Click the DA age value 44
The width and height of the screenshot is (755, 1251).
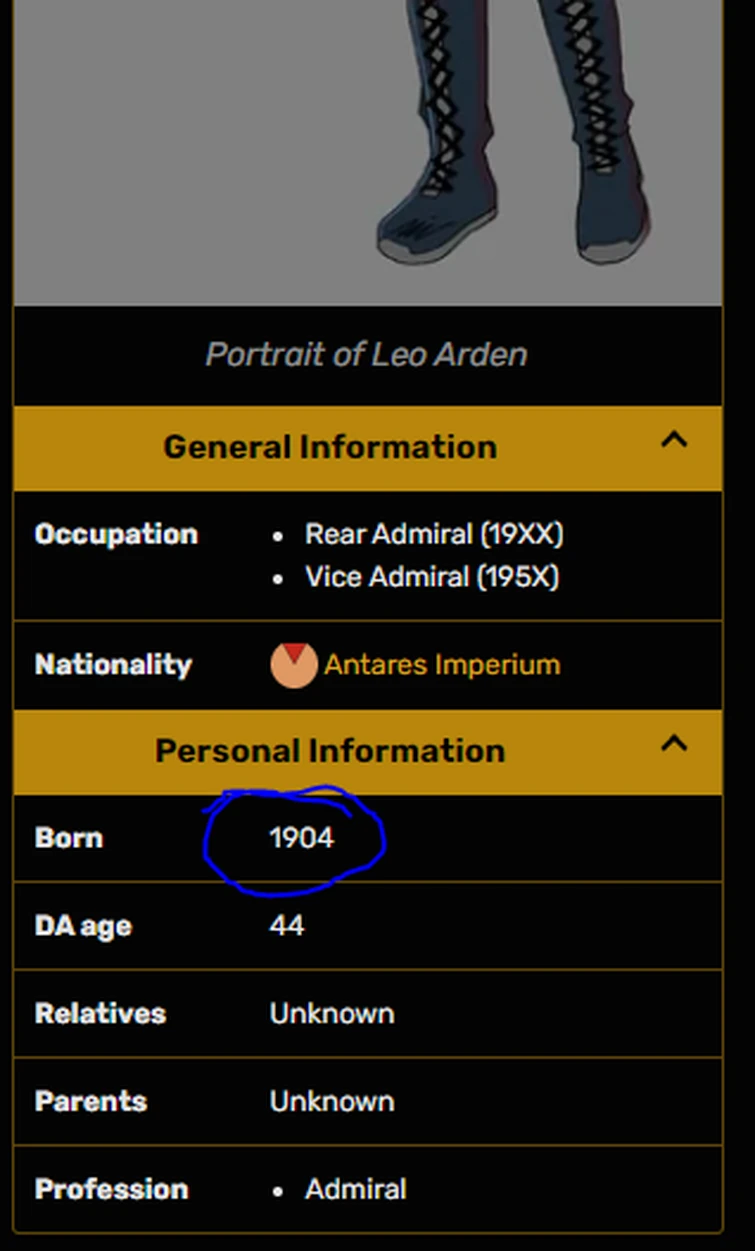pyautogui.click(x=286, y=926)
